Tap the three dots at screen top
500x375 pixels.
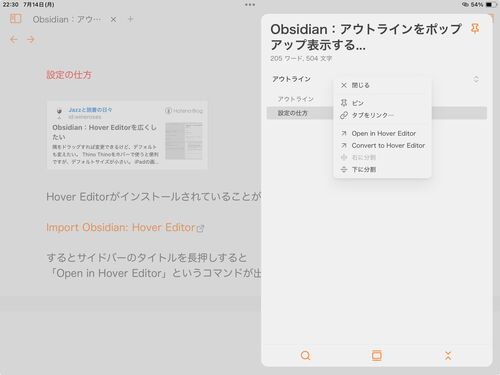(250, 5)
